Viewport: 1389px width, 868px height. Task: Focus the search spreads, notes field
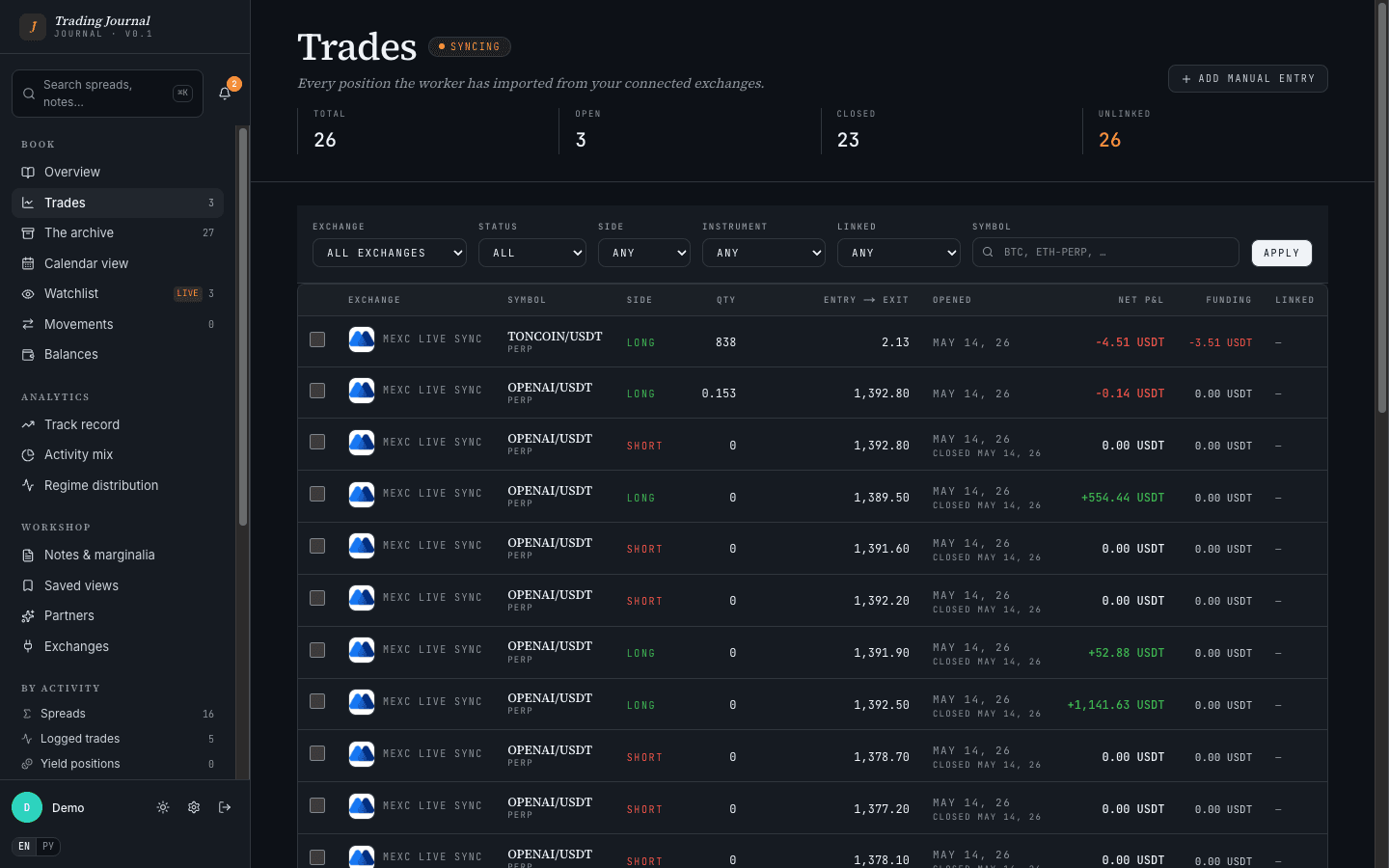[x=107, y=94]
